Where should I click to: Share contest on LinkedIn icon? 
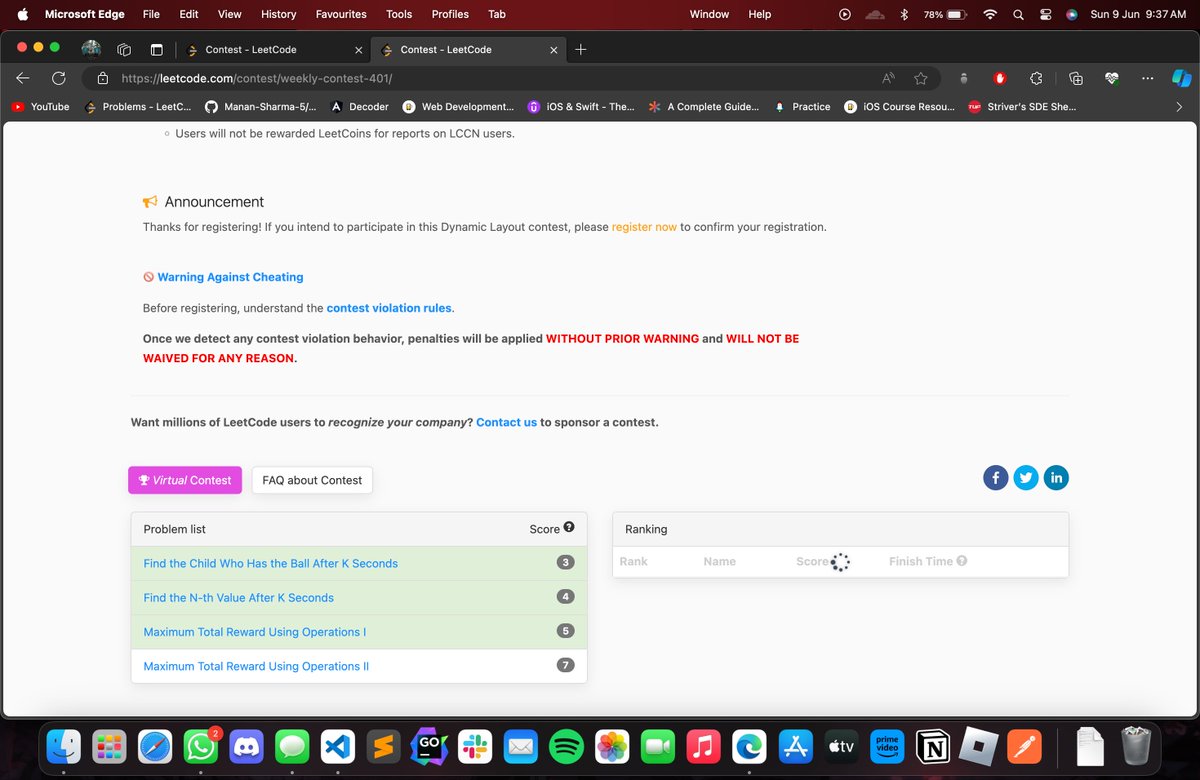tap(1056, 478)
